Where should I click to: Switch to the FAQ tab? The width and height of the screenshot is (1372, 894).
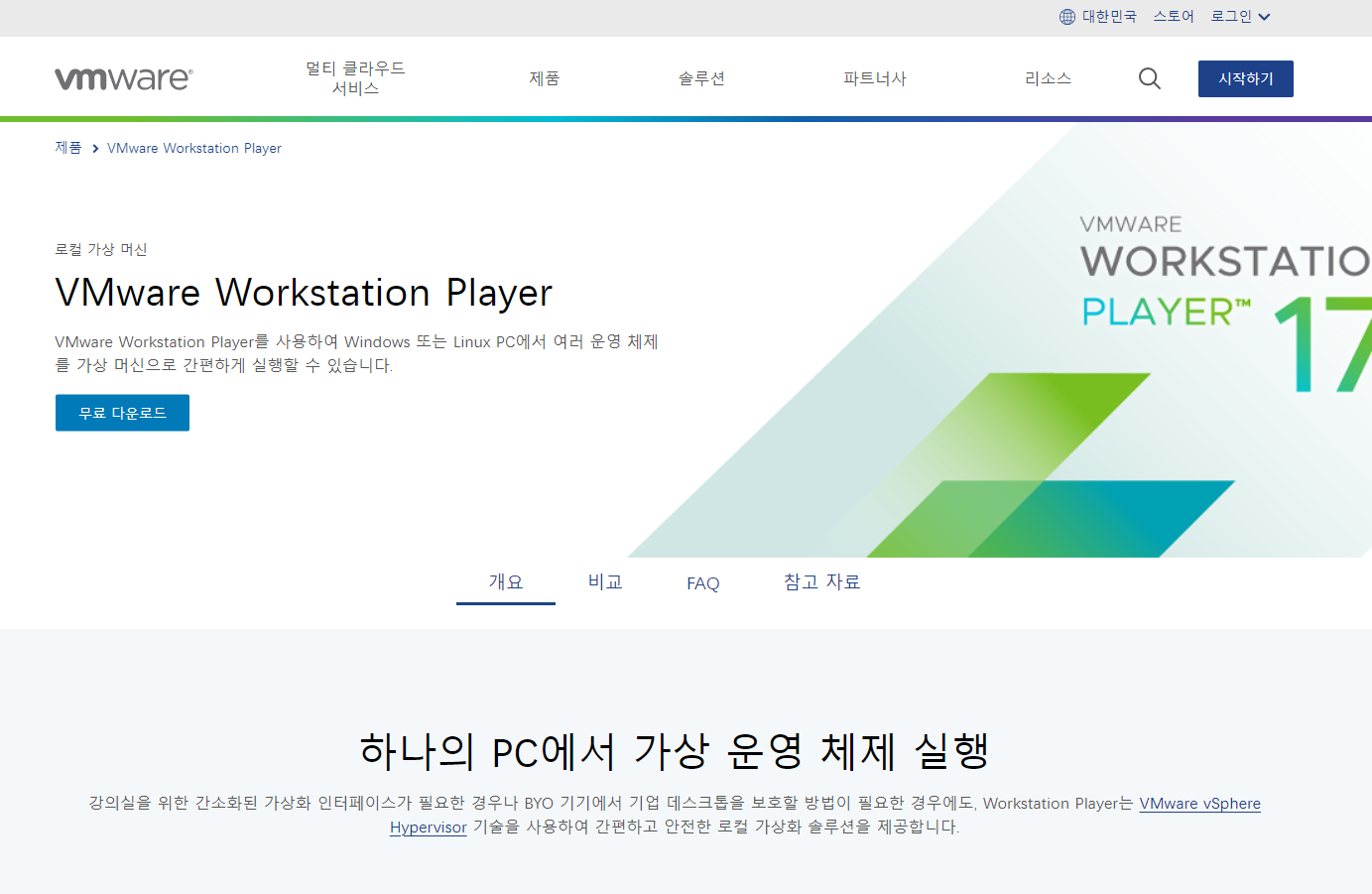(x=703, y=583)
